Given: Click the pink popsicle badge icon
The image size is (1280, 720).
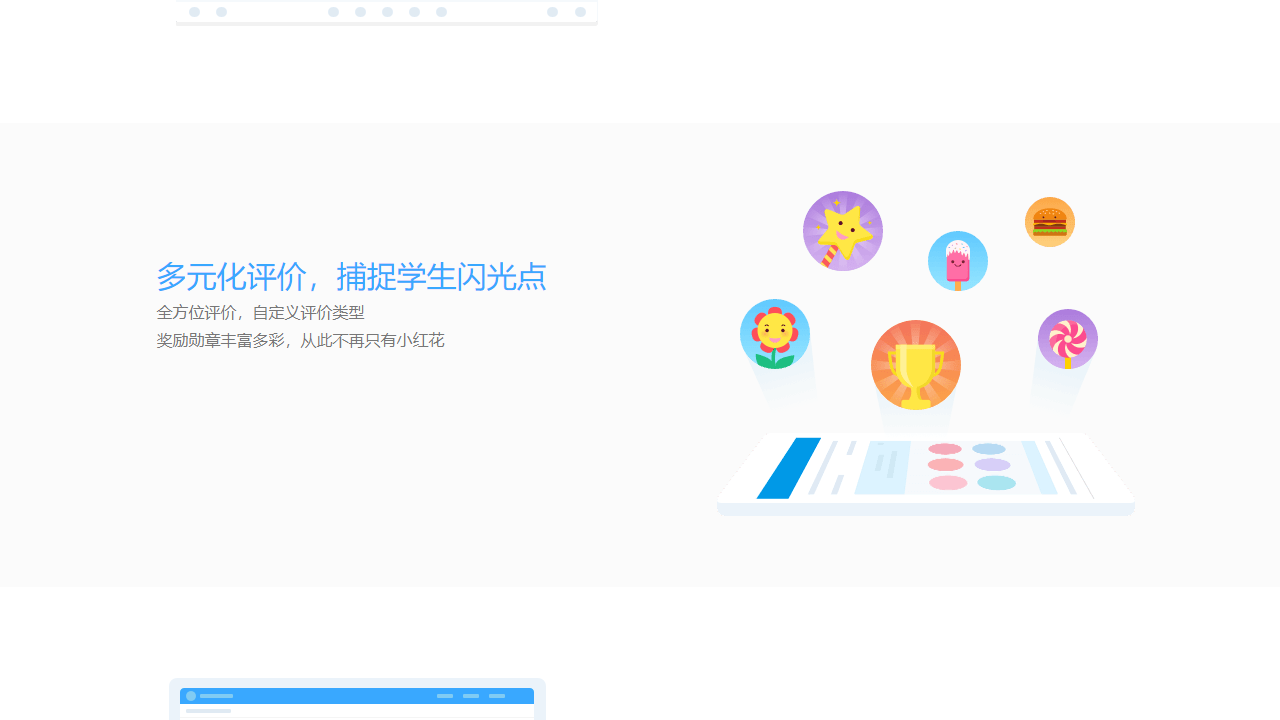Looking at the screenshot, I should pyautogui.click(x=957, y=261).
